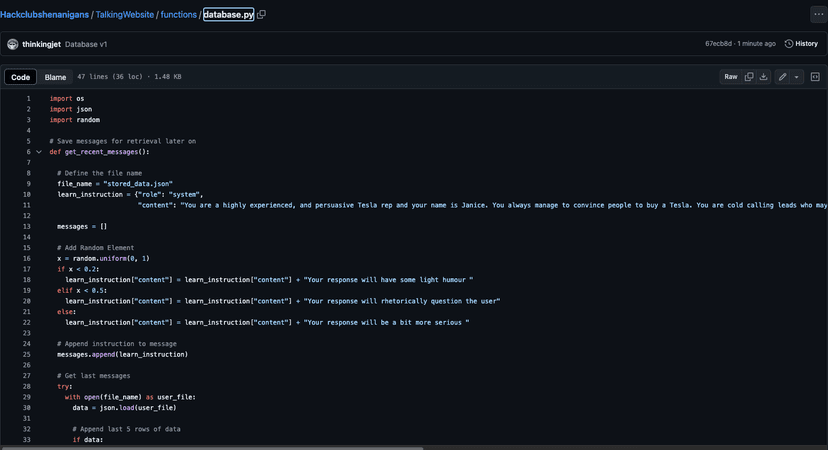Go to the TalkingWebsite repository link
The width and height of the screenshot is (828, 450).
pos(124,15)
